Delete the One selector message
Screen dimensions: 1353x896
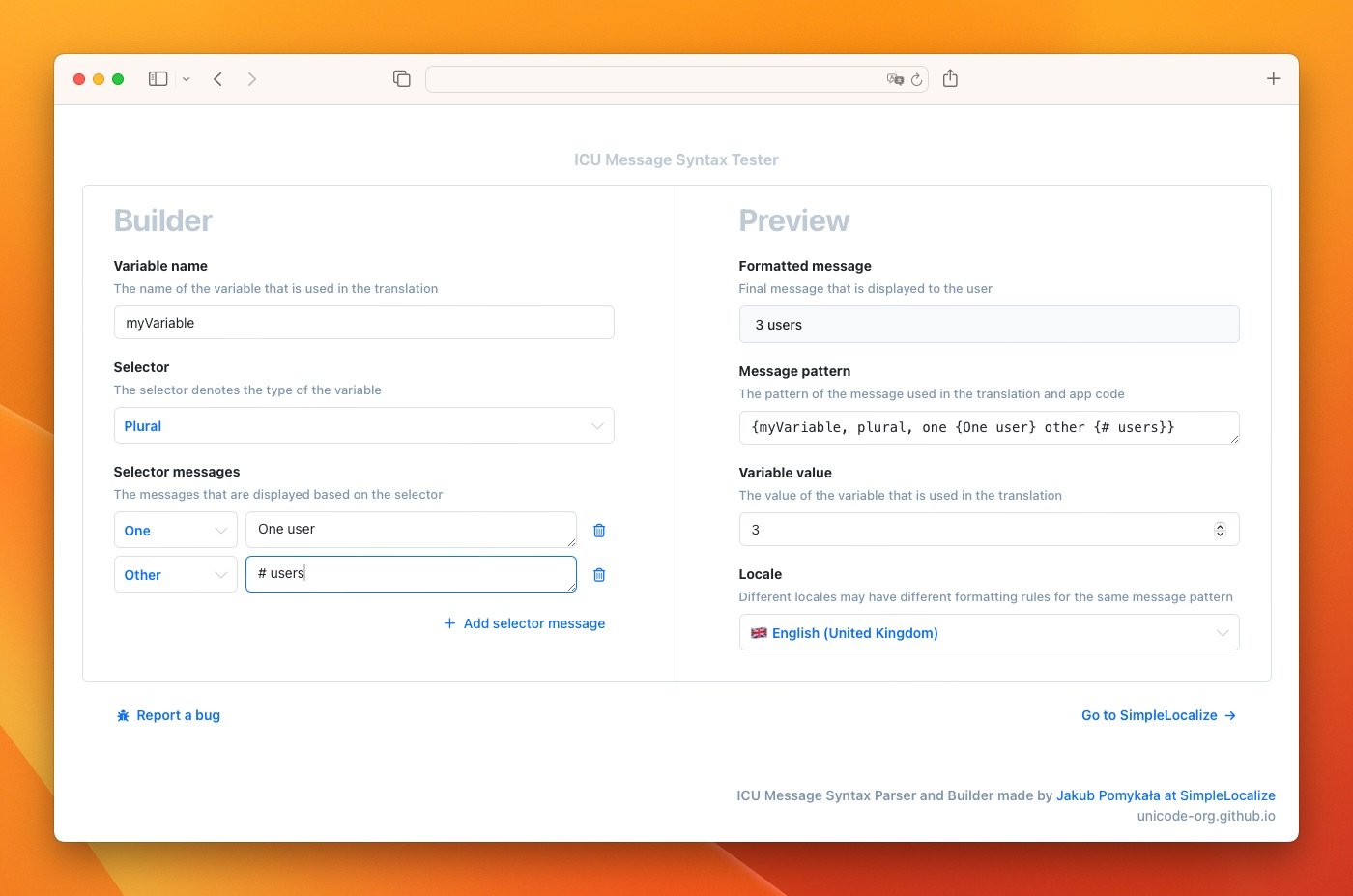coord(599,531)
